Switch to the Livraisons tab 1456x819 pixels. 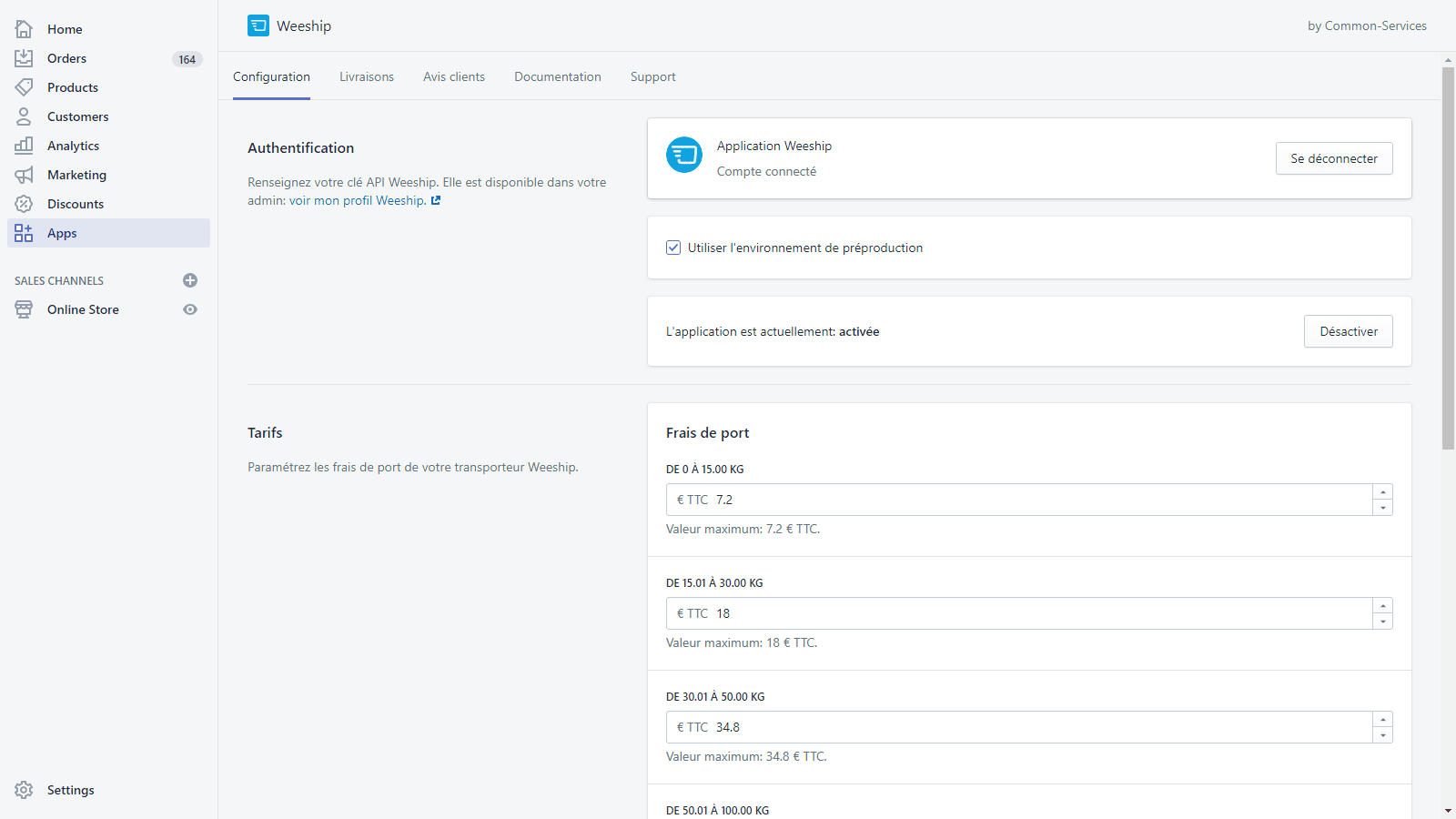pos(367,76)
